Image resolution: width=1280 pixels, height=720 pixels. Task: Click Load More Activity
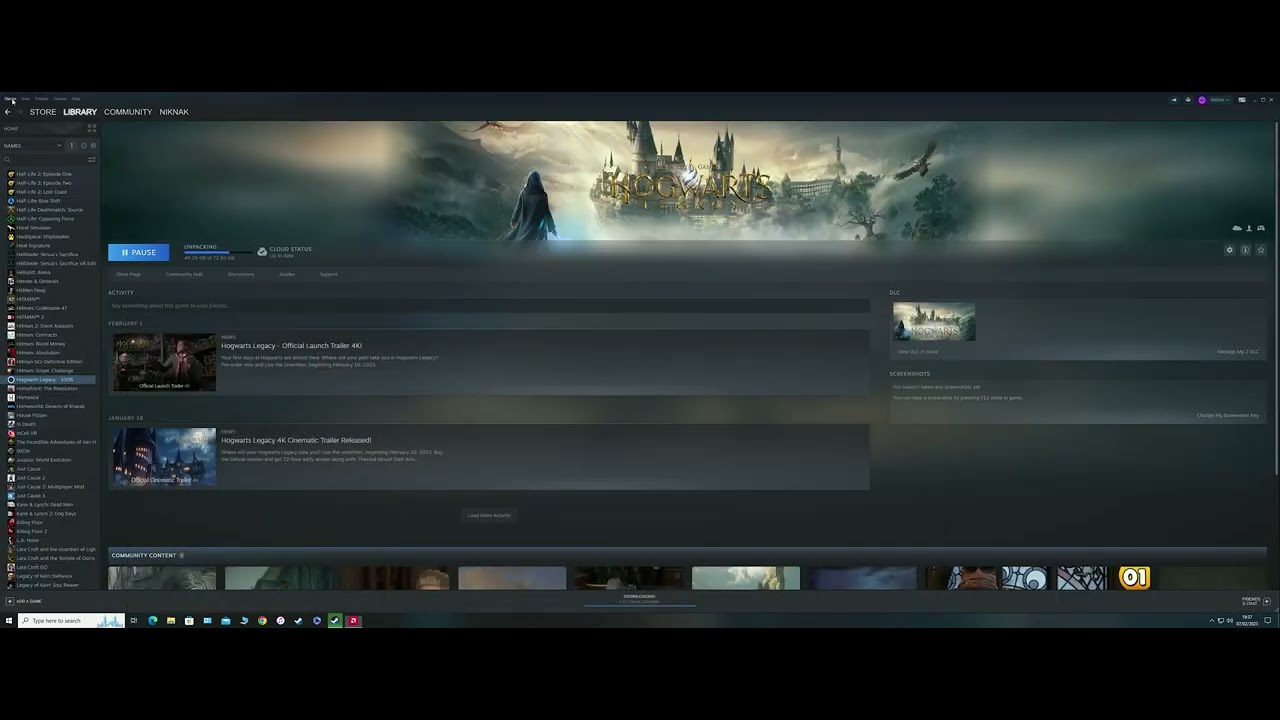click(x=489, y=515)
